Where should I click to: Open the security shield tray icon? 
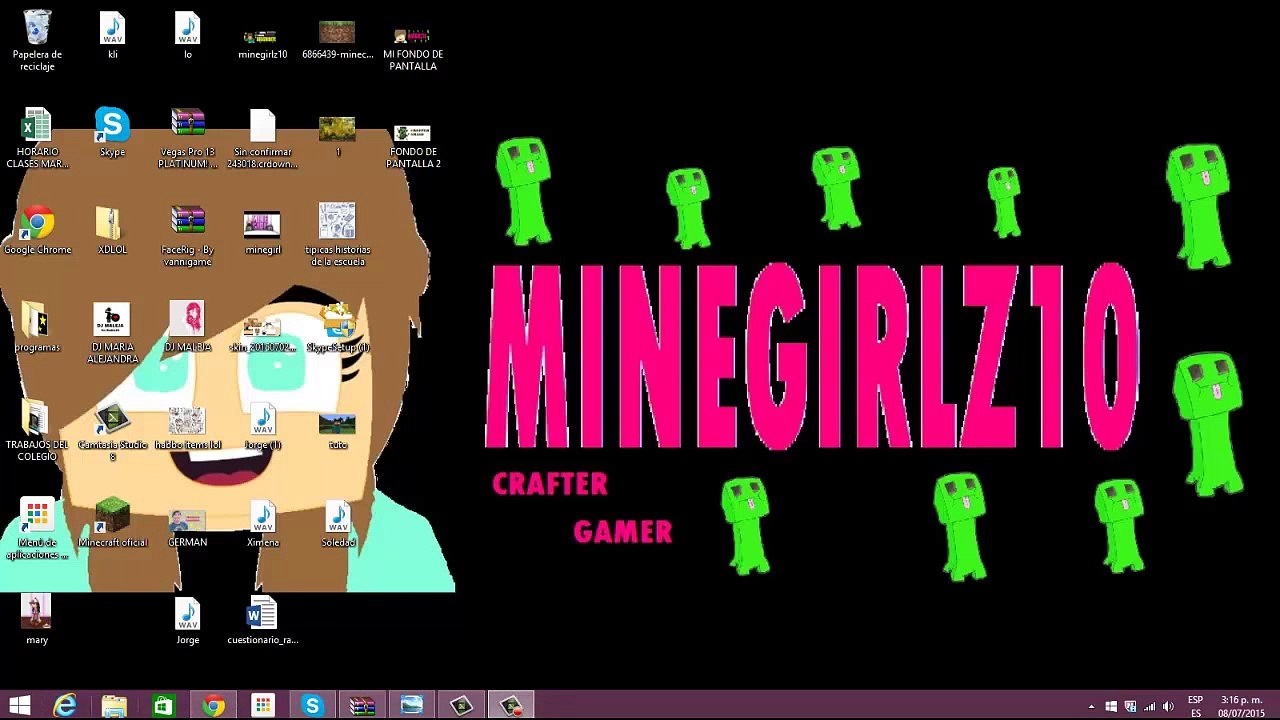[x=1130, y=707]
